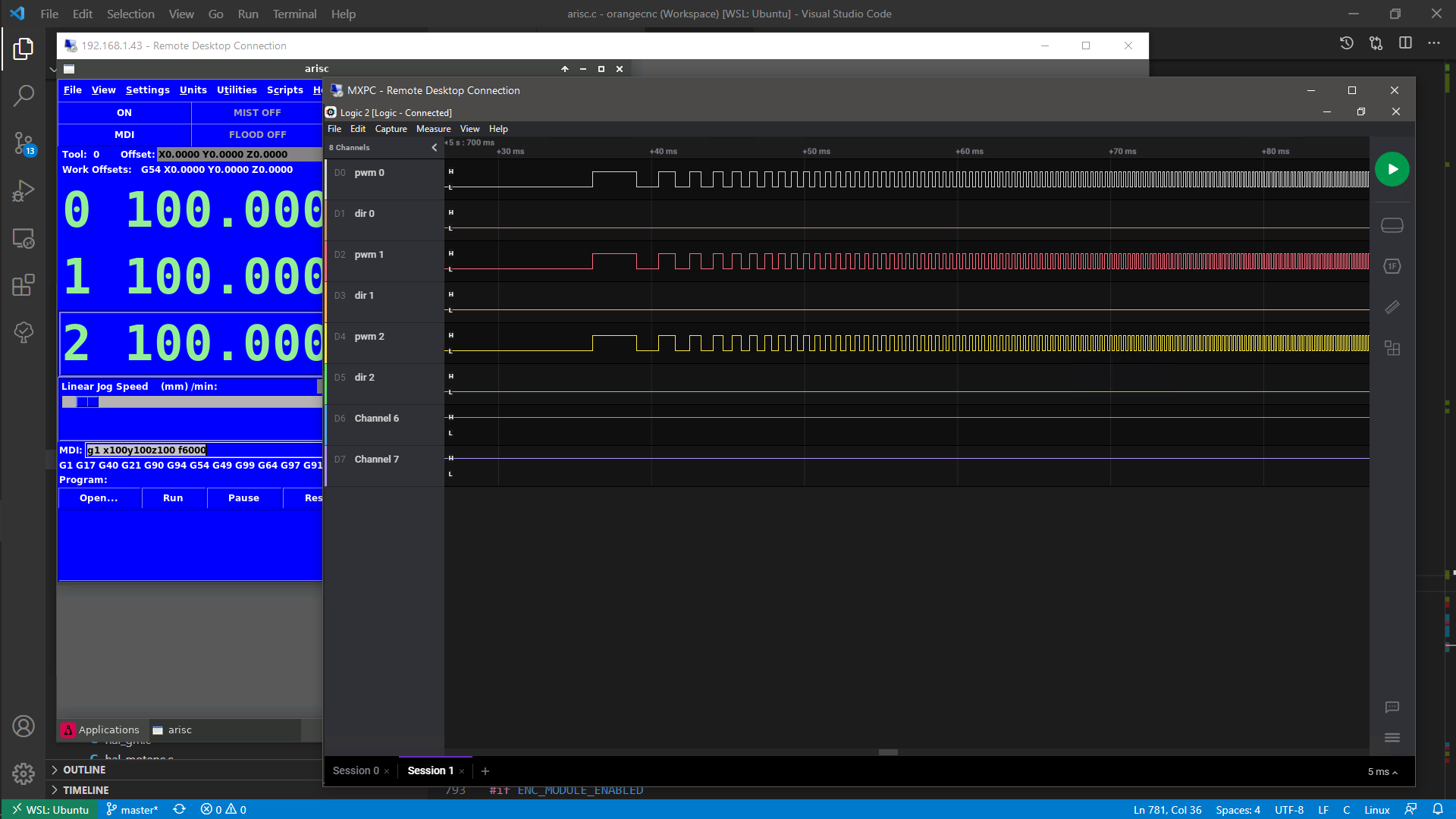
Task: Open Logic 2 analyzers panel icon
Action: pos(1392,266)
